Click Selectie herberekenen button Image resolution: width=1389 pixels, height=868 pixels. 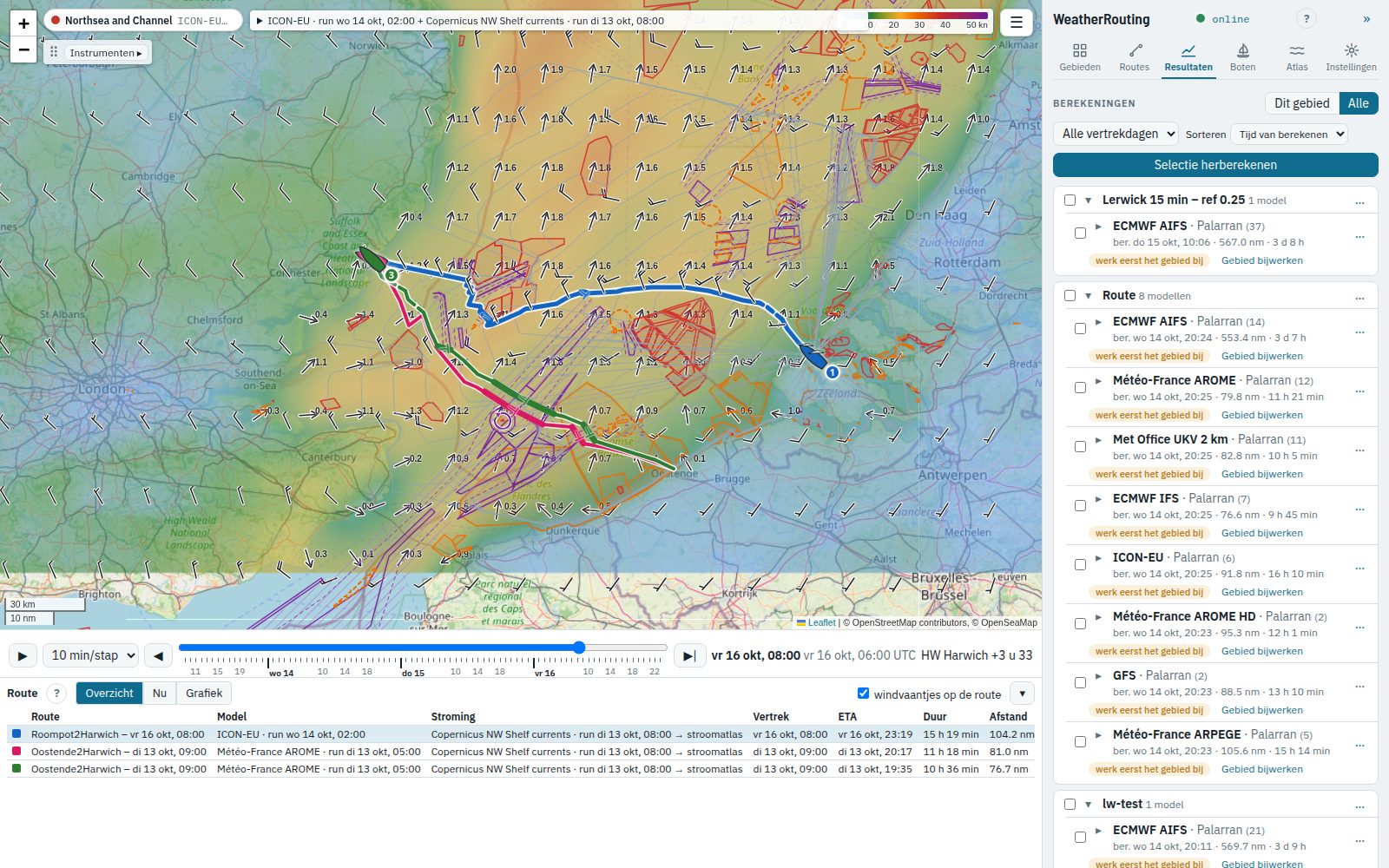pos(1215,165)
